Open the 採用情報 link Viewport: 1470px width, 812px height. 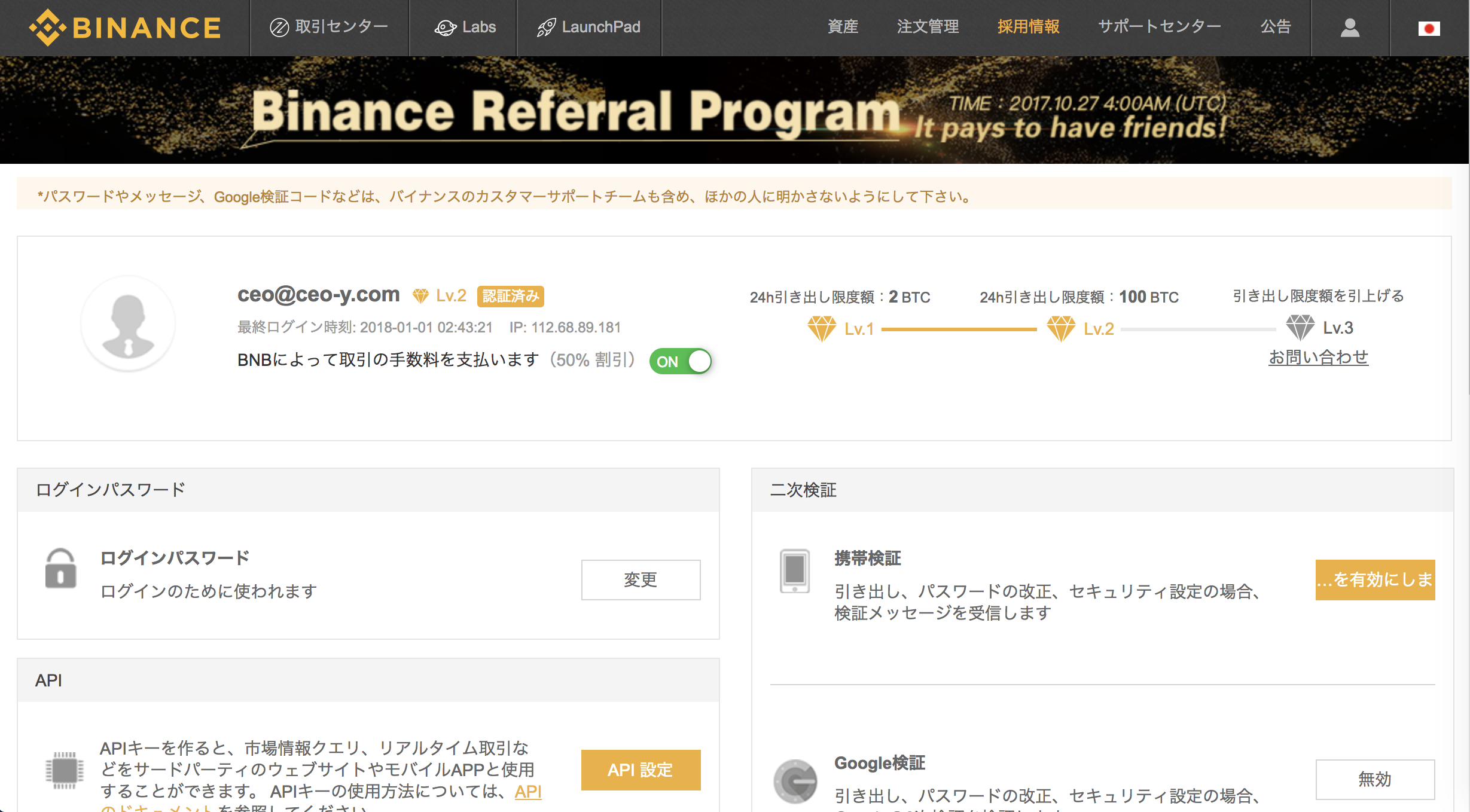(1028, 27)
